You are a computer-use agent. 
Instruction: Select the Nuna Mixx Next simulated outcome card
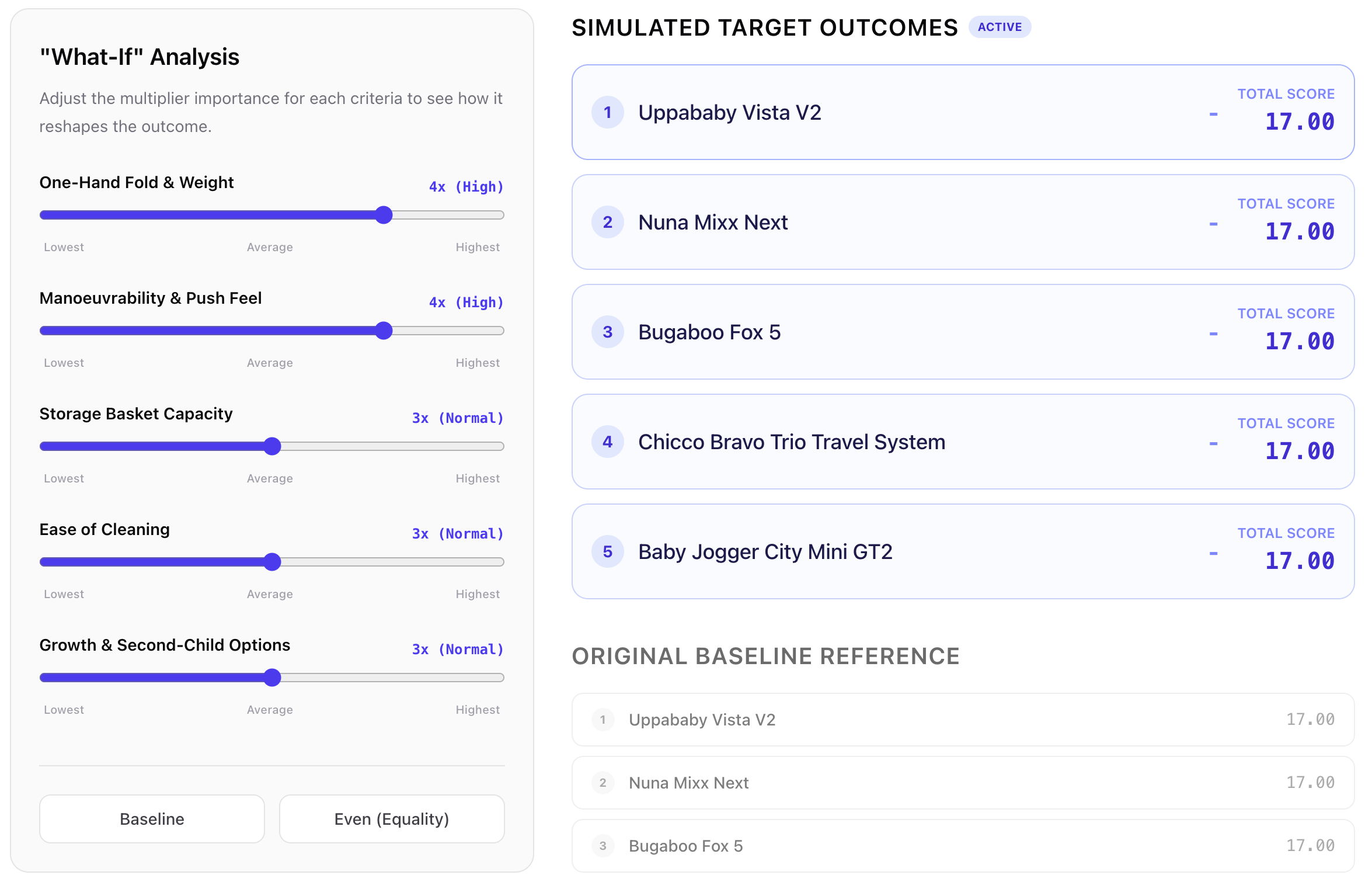(x=963, y=222)
